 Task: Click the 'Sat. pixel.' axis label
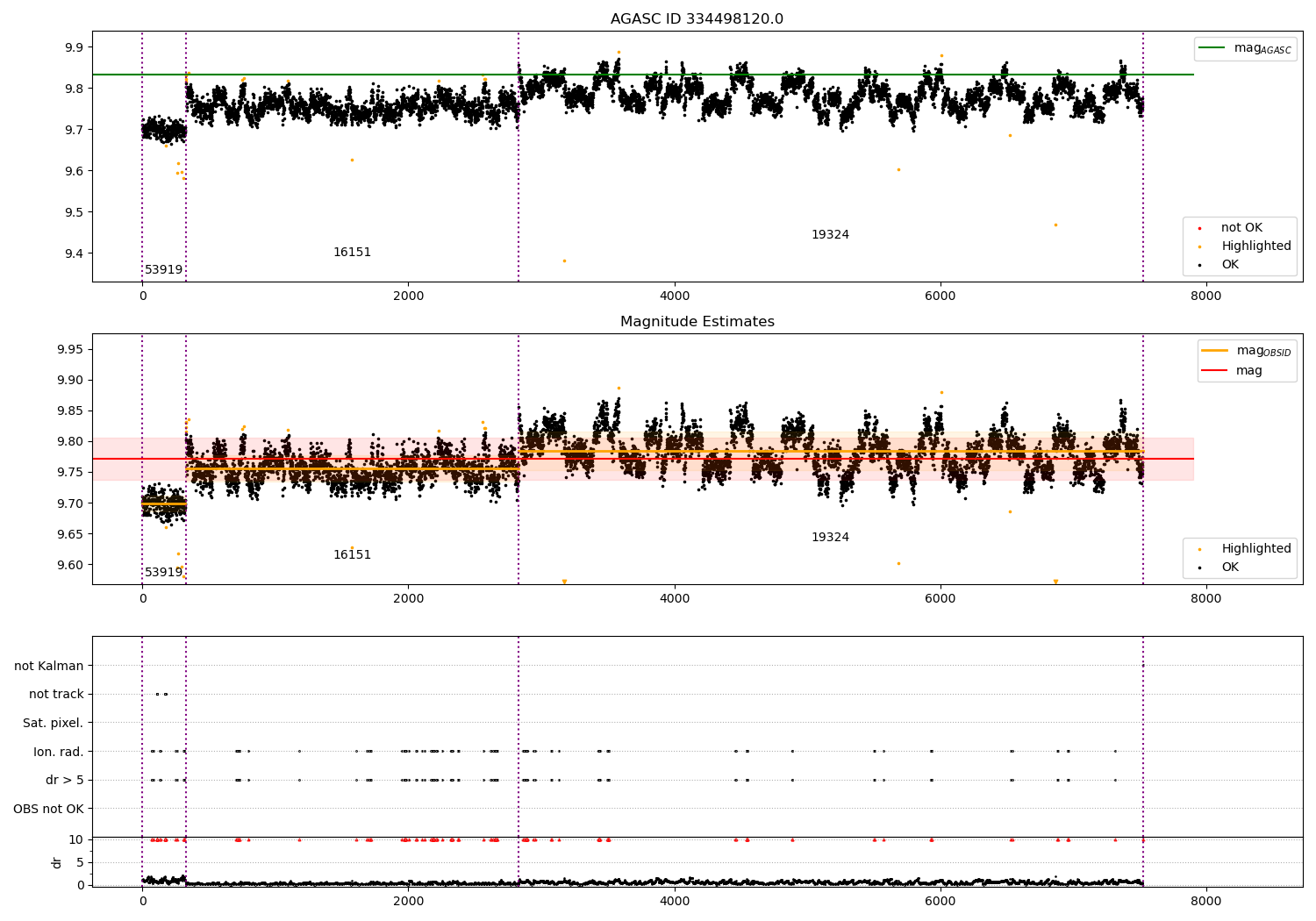53,724
